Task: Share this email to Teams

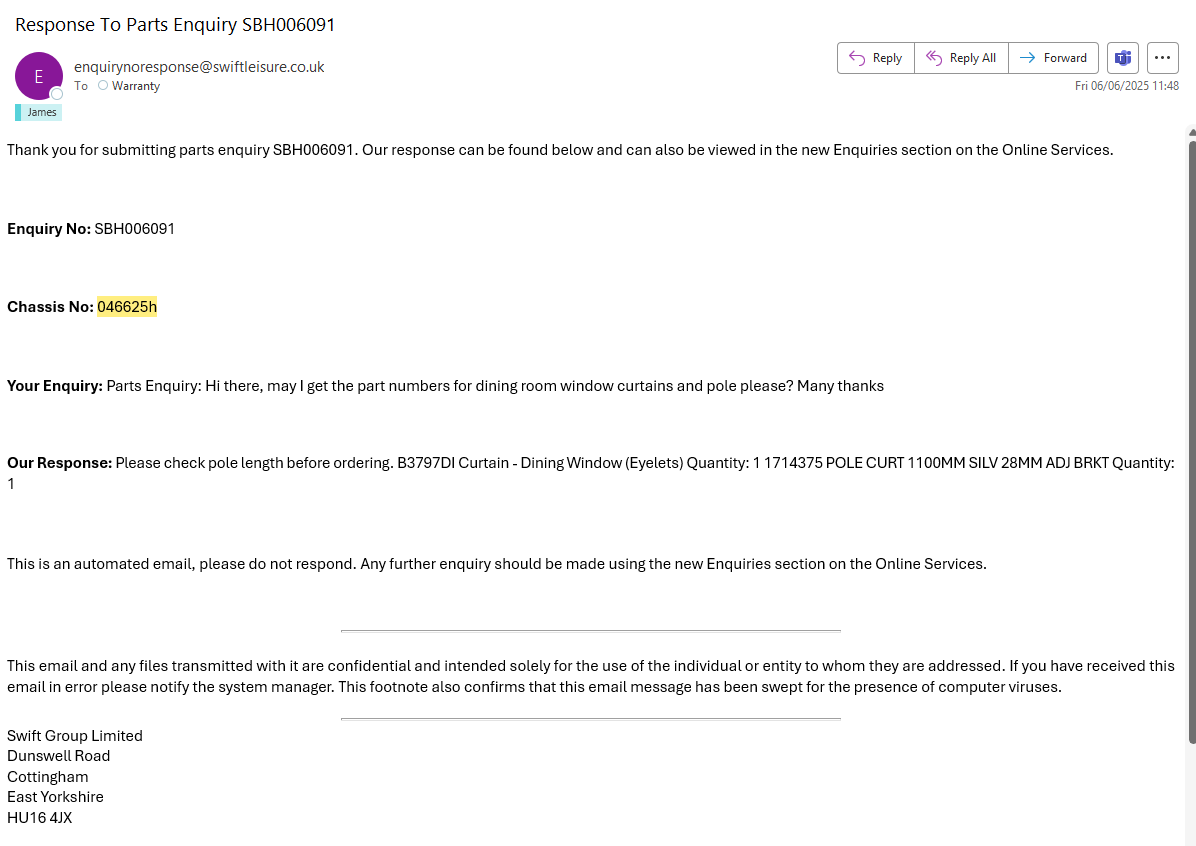Action: (x=1123, y=58)
